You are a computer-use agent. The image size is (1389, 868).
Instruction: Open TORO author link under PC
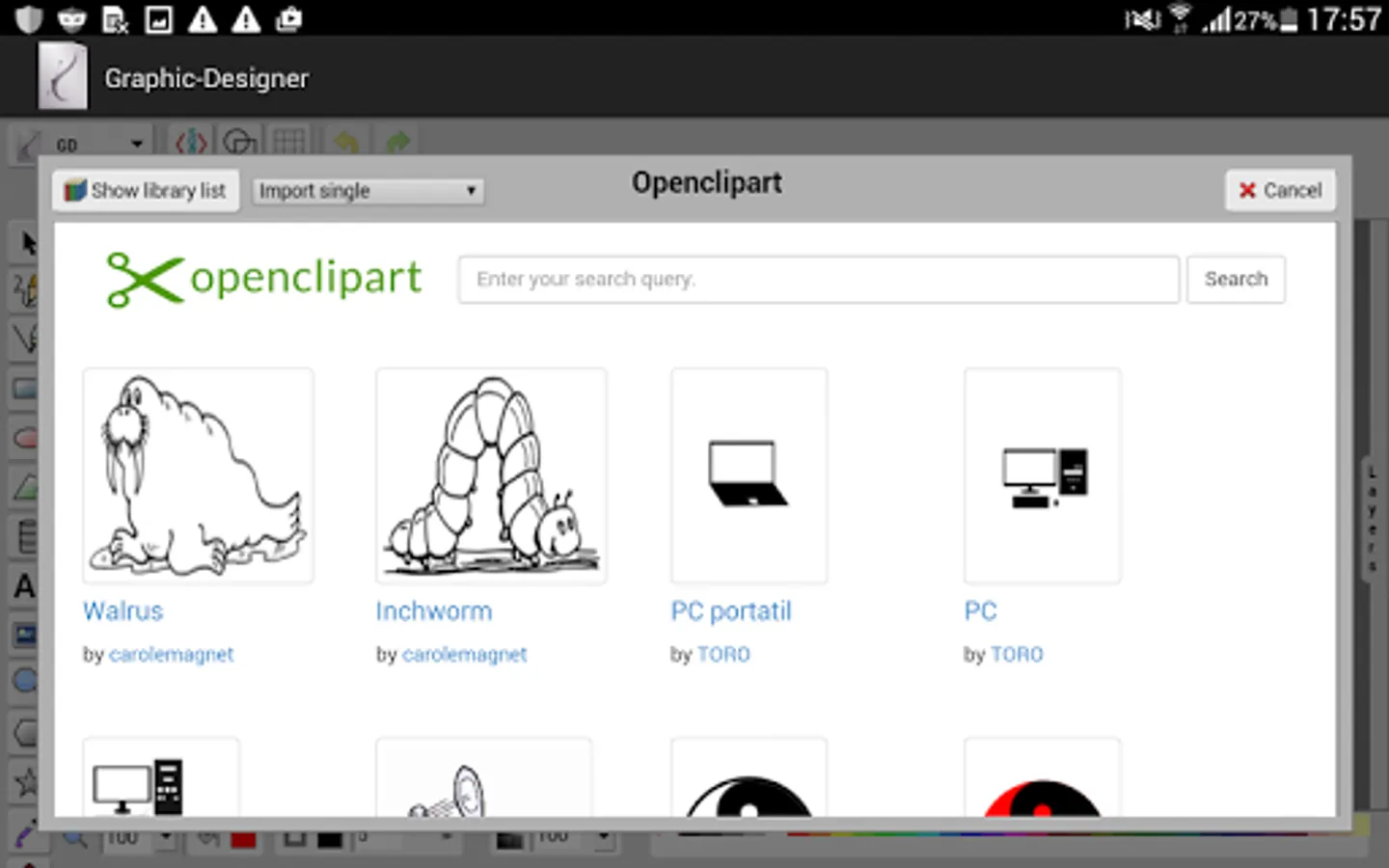(x=1017, y=655)
